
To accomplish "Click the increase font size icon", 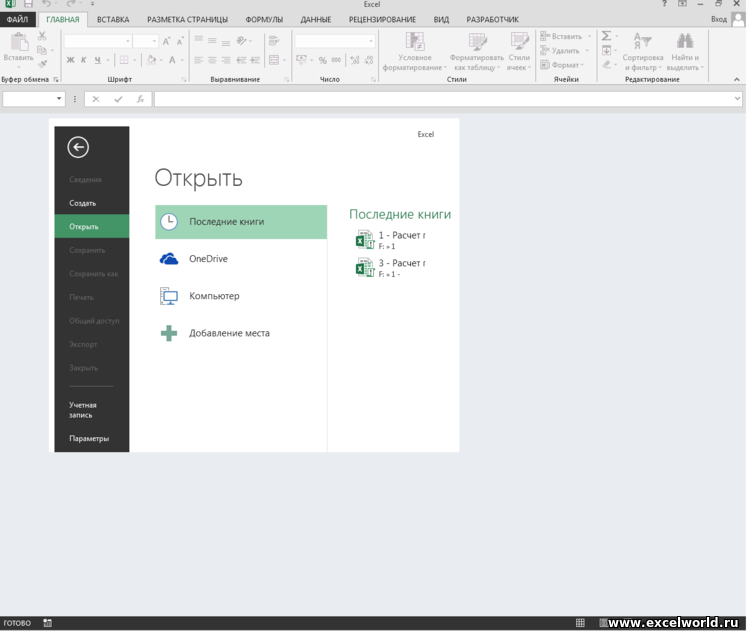I will (166, 42).
